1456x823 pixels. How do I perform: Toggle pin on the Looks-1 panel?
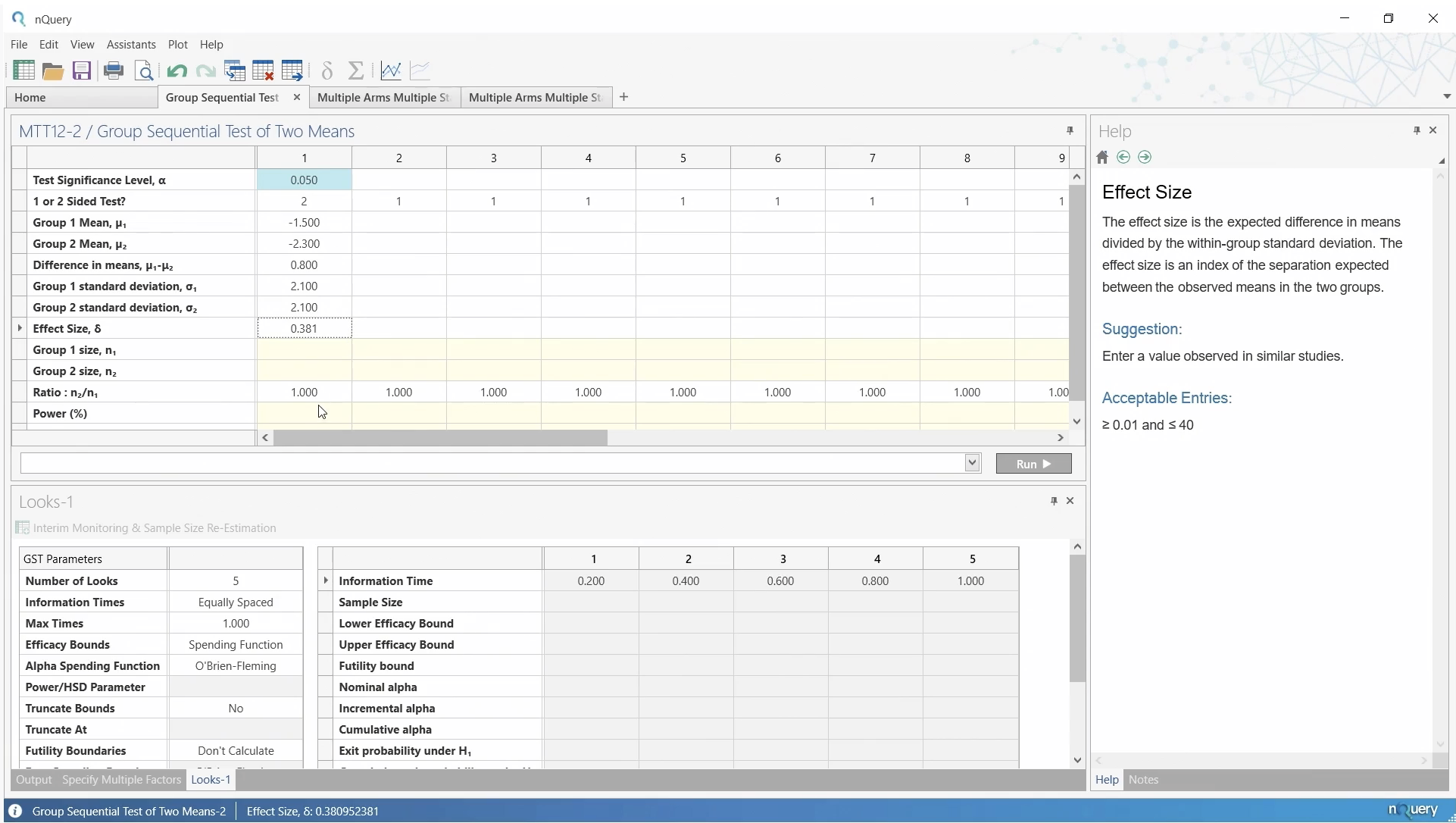(1054, 501)
